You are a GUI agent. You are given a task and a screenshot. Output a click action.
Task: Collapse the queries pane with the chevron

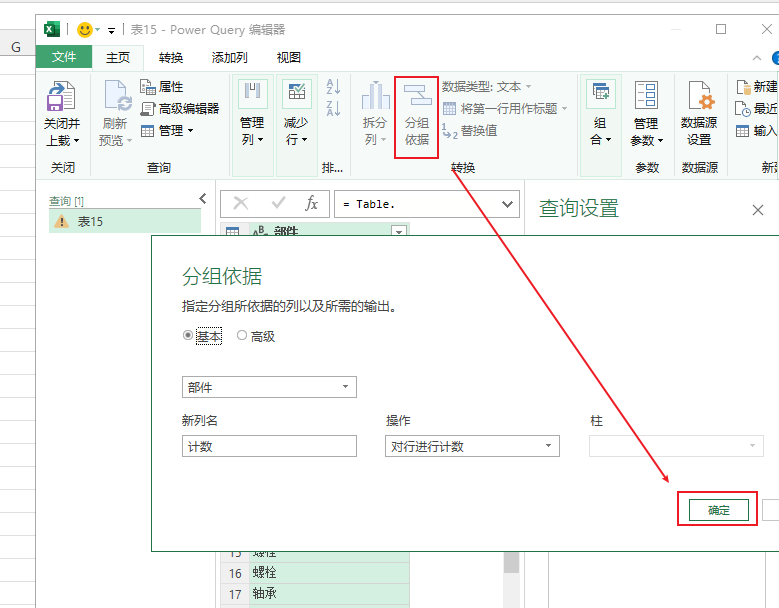203,199
